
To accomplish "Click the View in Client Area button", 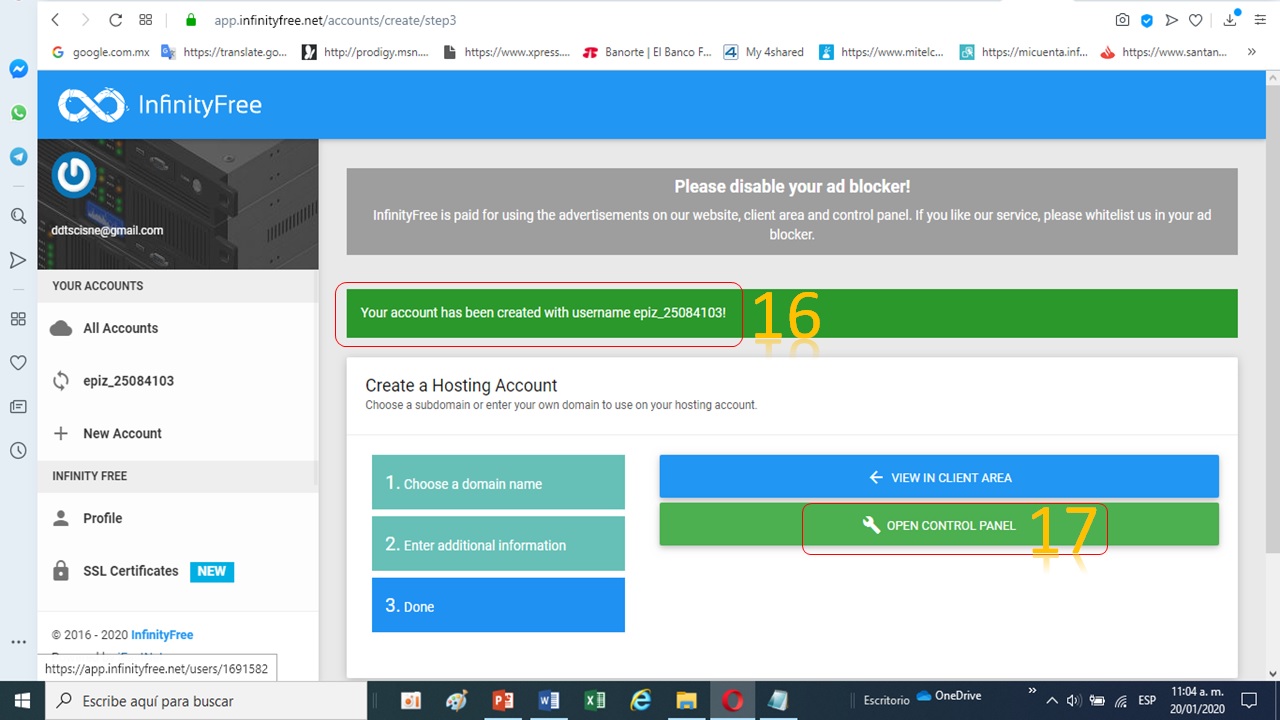I will point(938,477).
